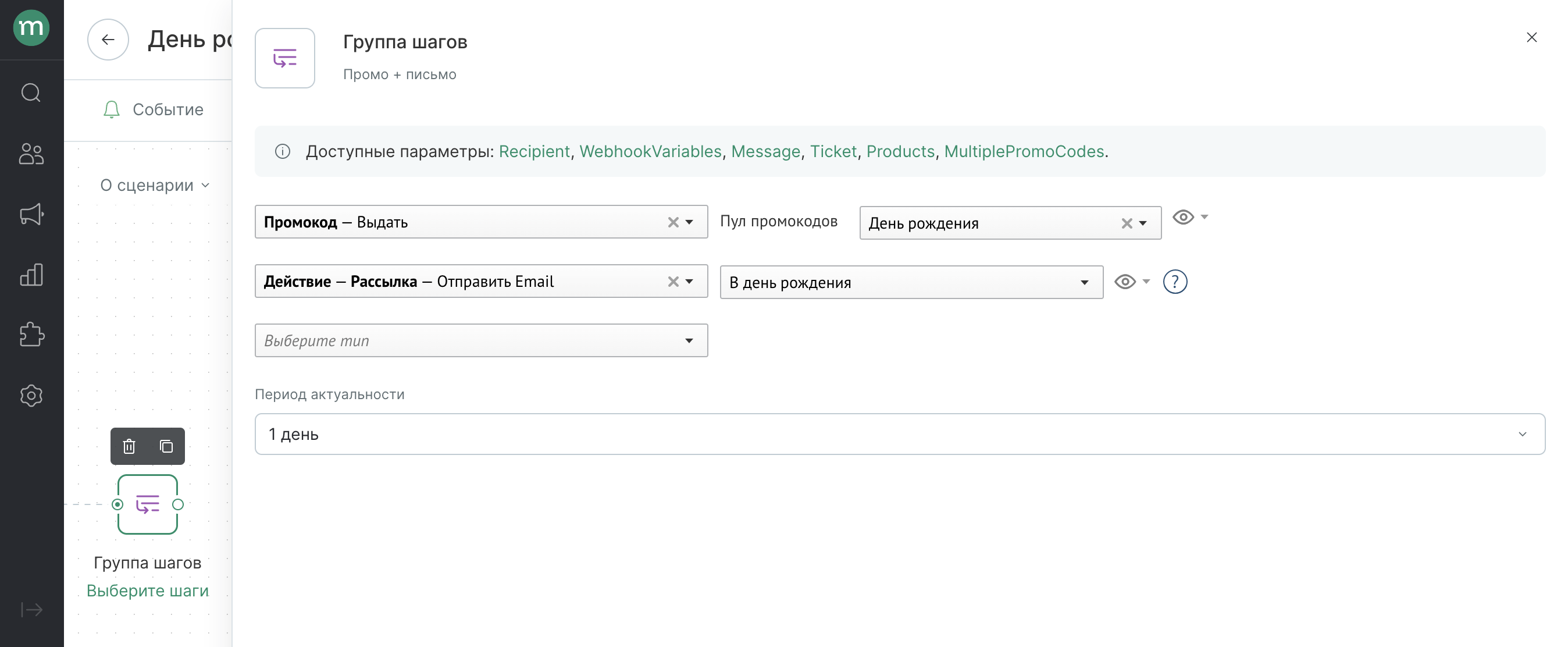1568x647 pixels.
Task: Open the 1 день relevance period dropdown
Action: point(900,434)
